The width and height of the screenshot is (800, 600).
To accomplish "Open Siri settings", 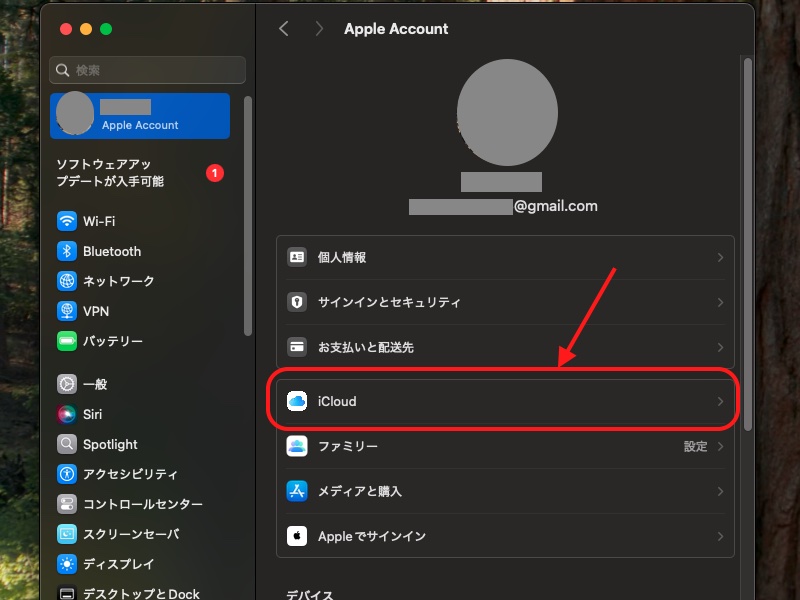I will tap(93, 414).
